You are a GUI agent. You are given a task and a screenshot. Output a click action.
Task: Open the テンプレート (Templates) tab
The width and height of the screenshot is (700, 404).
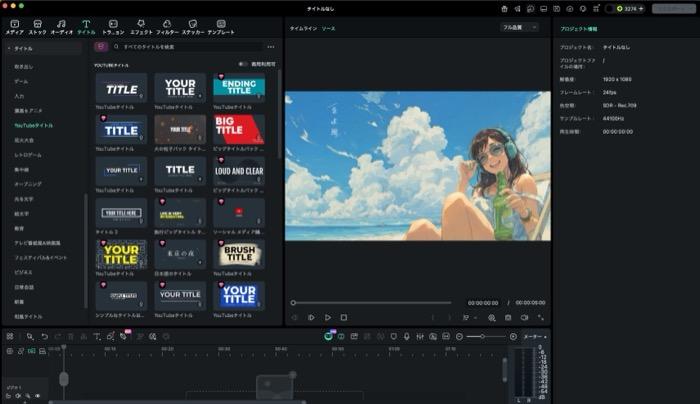[x=221, y=27]
